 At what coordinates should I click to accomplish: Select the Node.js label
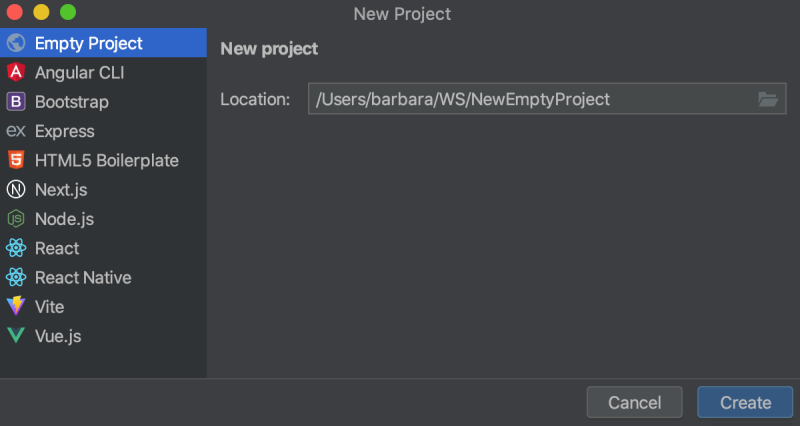(x=64, y=219)
